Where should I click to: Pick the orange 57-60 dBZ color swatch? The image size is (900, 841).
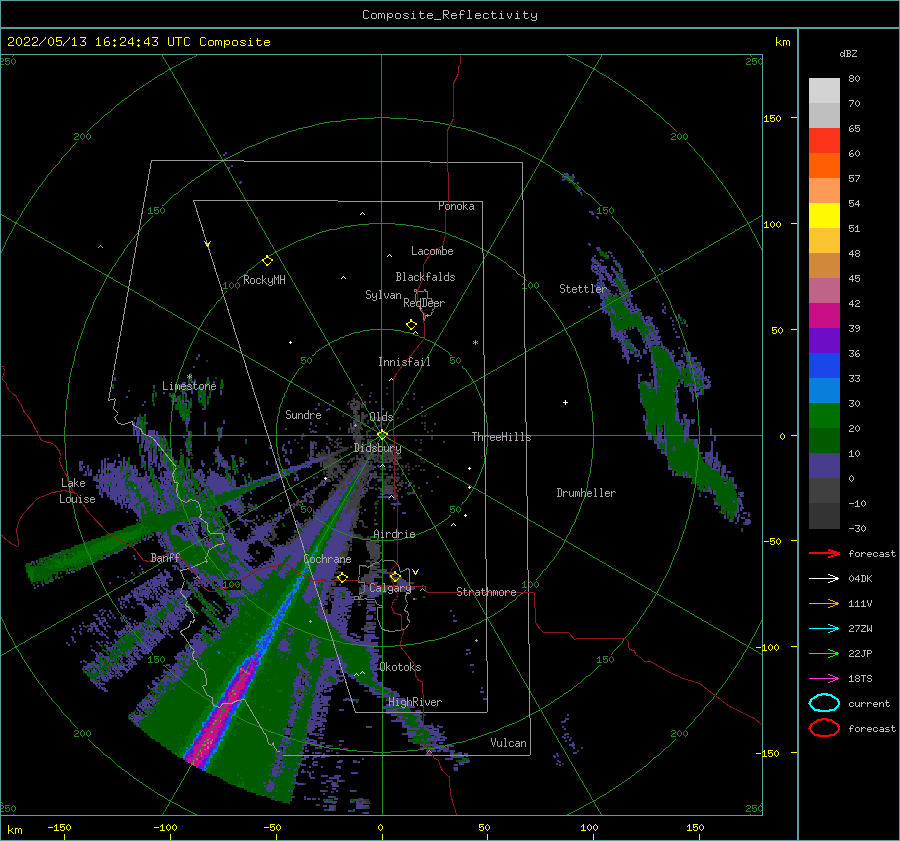click(x=824, y=166)
